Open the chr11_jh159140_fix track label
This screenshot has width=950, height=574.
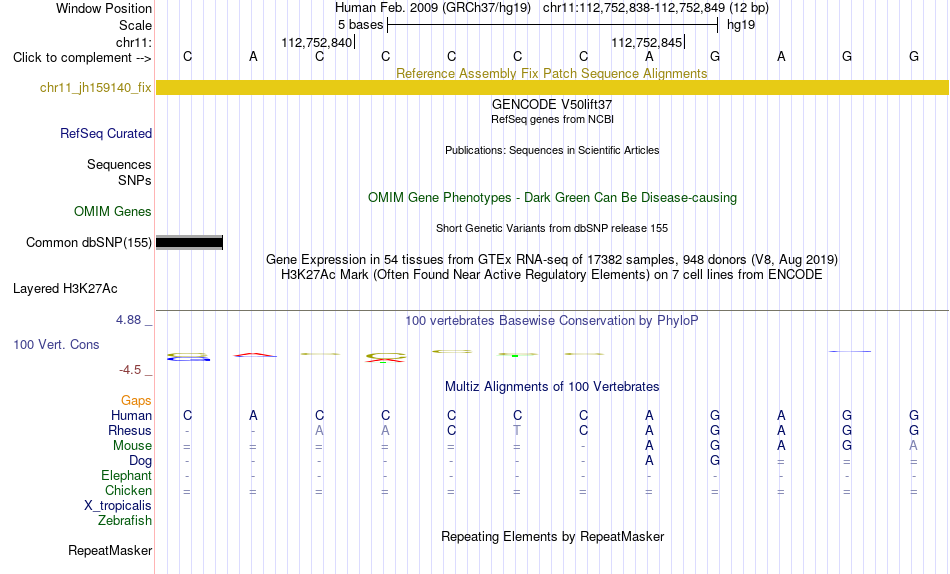95,87
